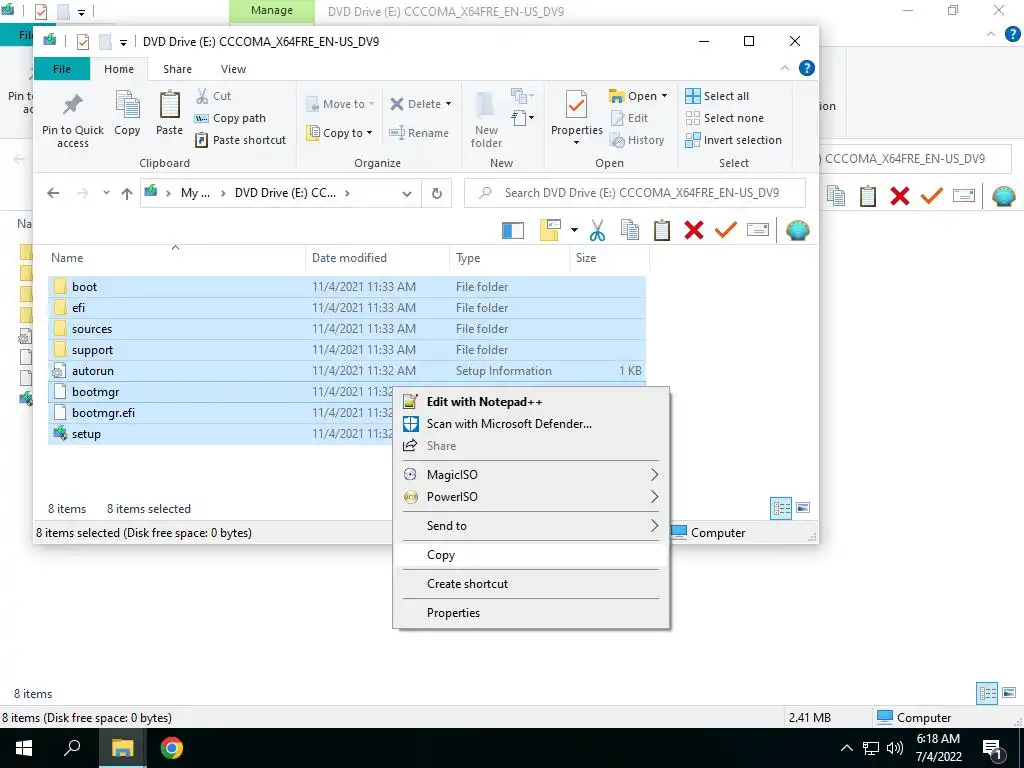
Task: Click the red X Delete icon
Action: (x=694, y=230)
